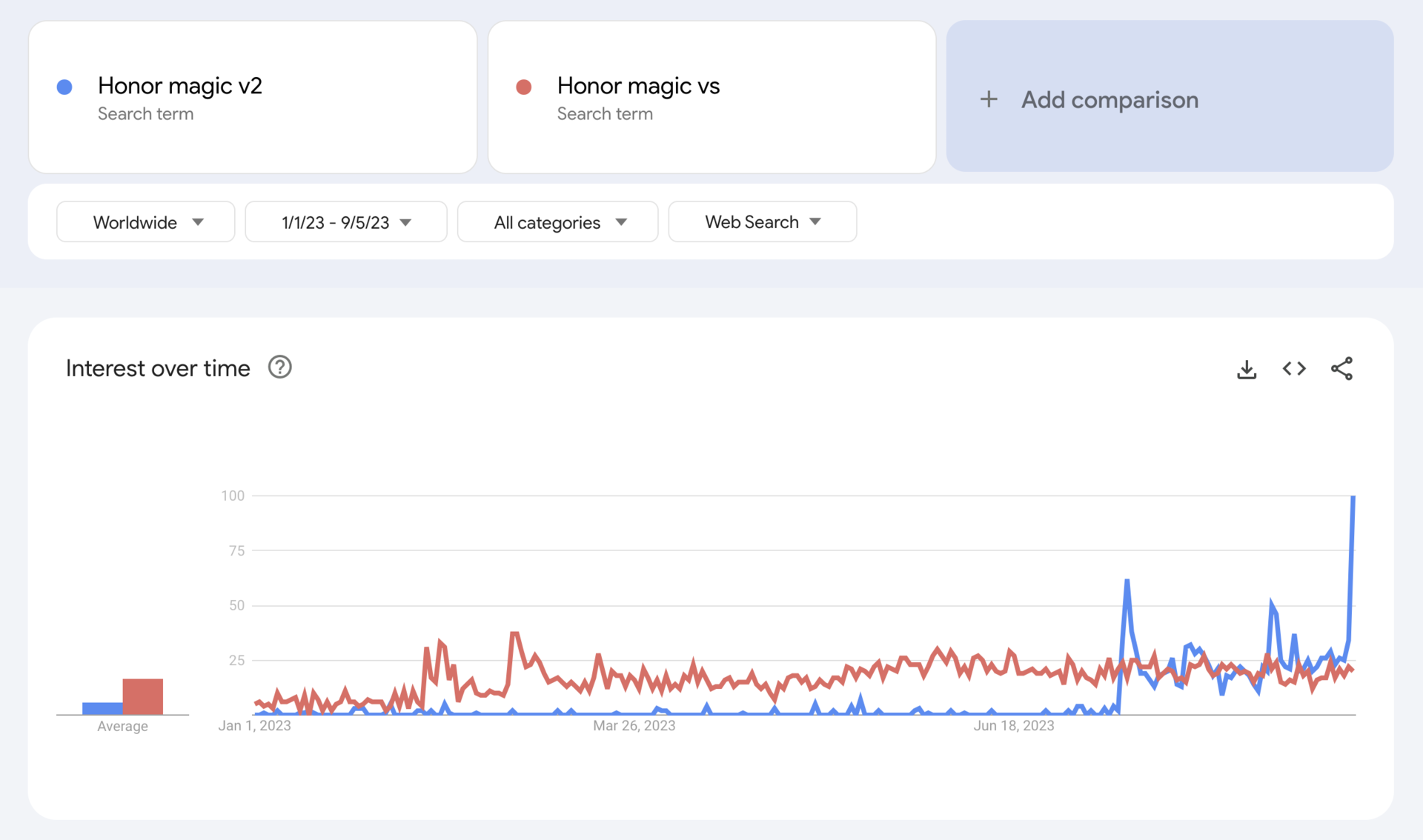The height and width of the screenshot is (840, 1423).
Task: Download the interest over time data
Action: [x=1247, y=369]
